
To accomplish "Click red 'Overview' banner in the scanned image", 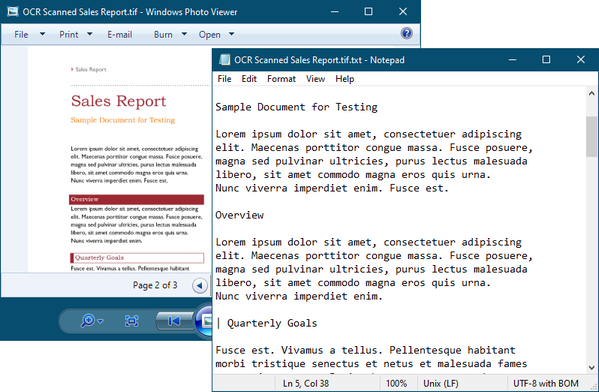I will (136, 199).
